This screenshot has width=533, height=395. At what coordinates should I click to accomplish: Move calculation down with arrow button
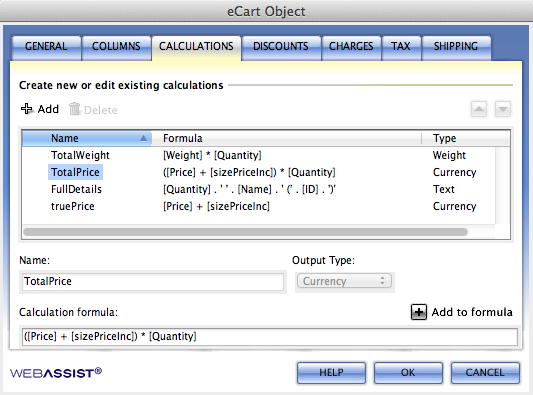(503, 109)
